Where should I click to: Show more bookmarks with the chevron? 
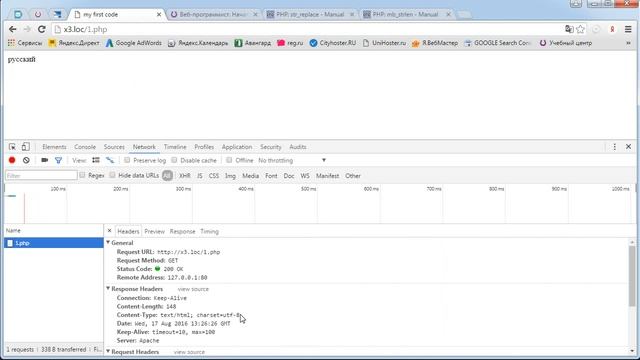(x=628, y=43)
